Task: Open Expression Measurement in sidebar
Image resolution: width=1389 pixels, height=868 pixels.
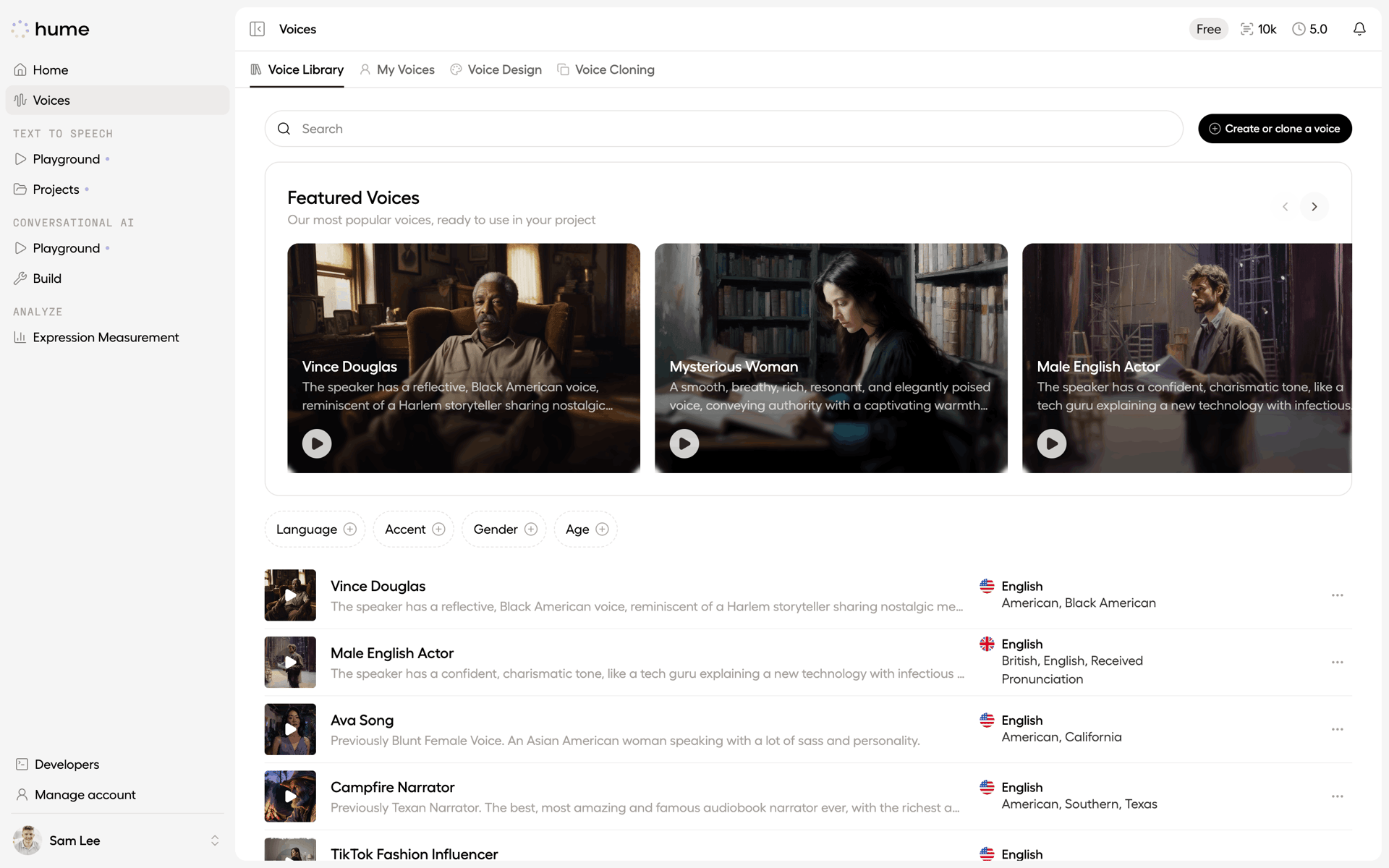Action: coord(117,337)
